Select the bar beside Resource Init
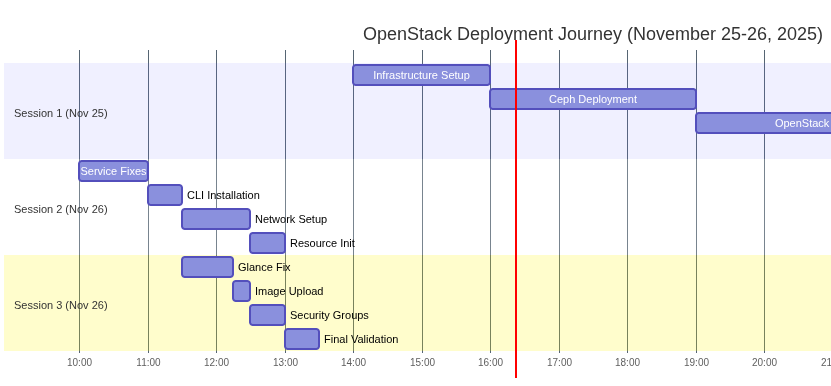The height and width of the screenshot is (386, 831). (268, 243)
